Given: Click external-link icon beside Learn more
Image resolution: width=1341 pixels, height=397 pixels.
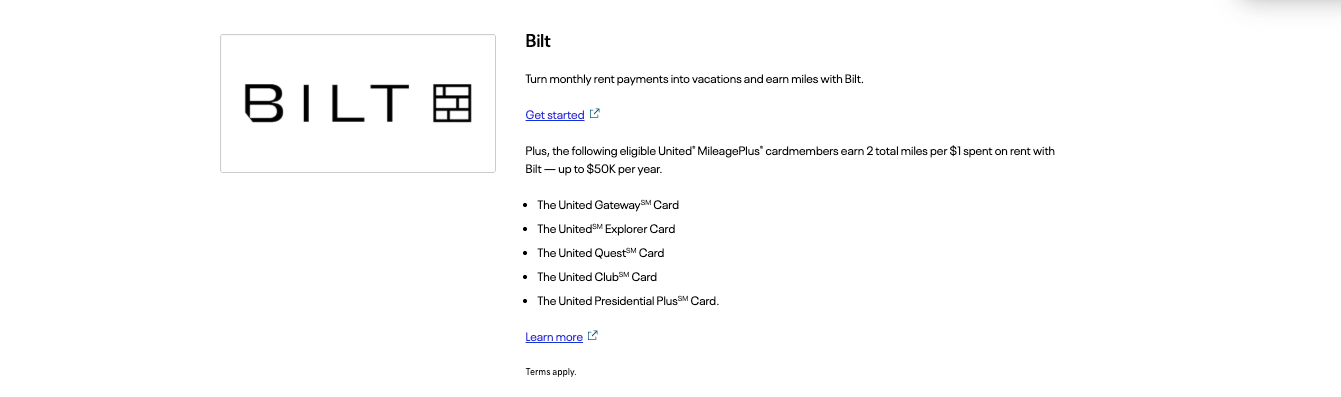Looking at the screenshot, I should 593,336.
